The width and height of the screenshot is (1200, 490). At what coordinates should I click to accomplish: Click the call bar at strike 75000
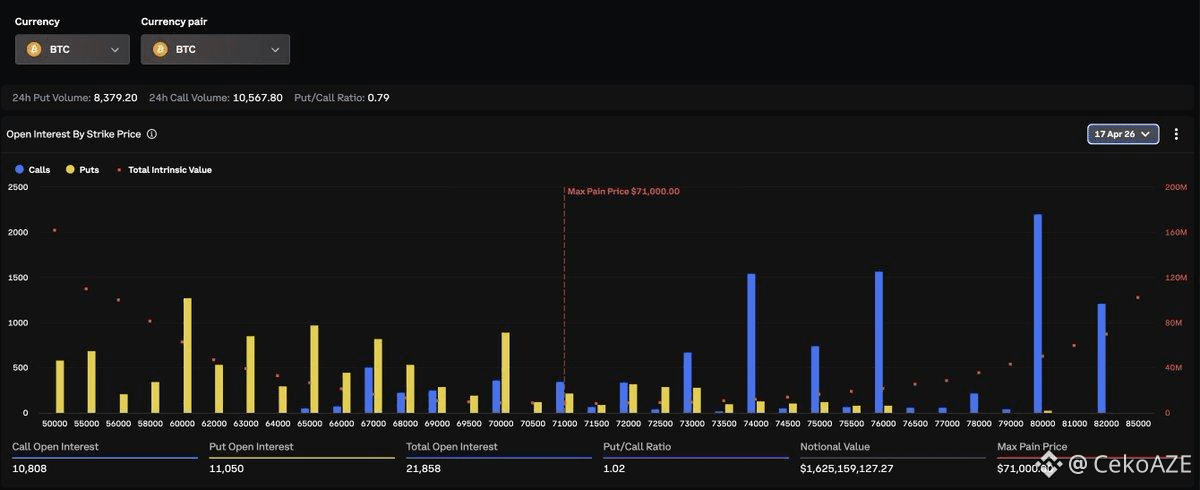[815, 380]
